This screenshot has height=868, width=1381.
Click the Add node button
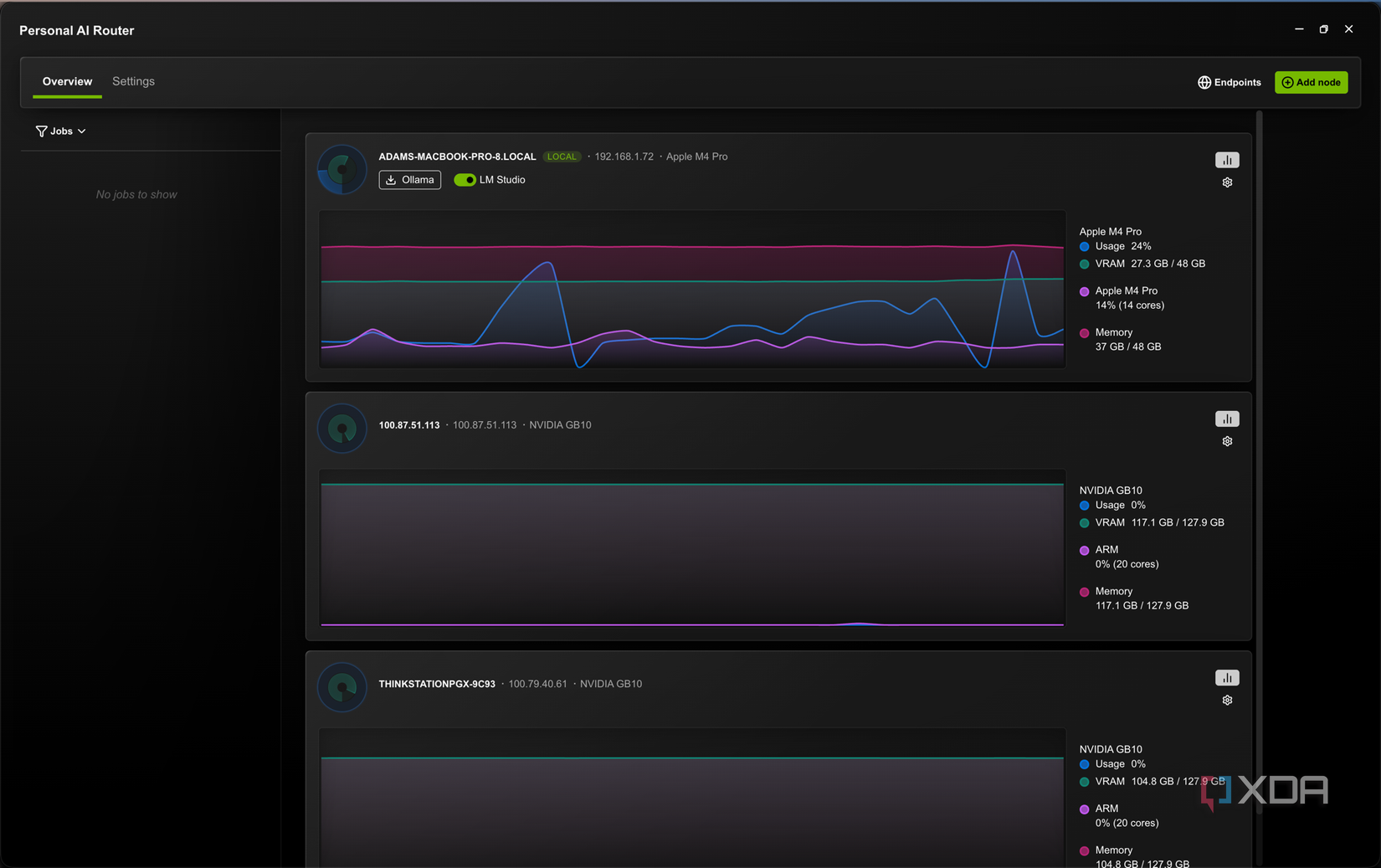point(1311,82)
